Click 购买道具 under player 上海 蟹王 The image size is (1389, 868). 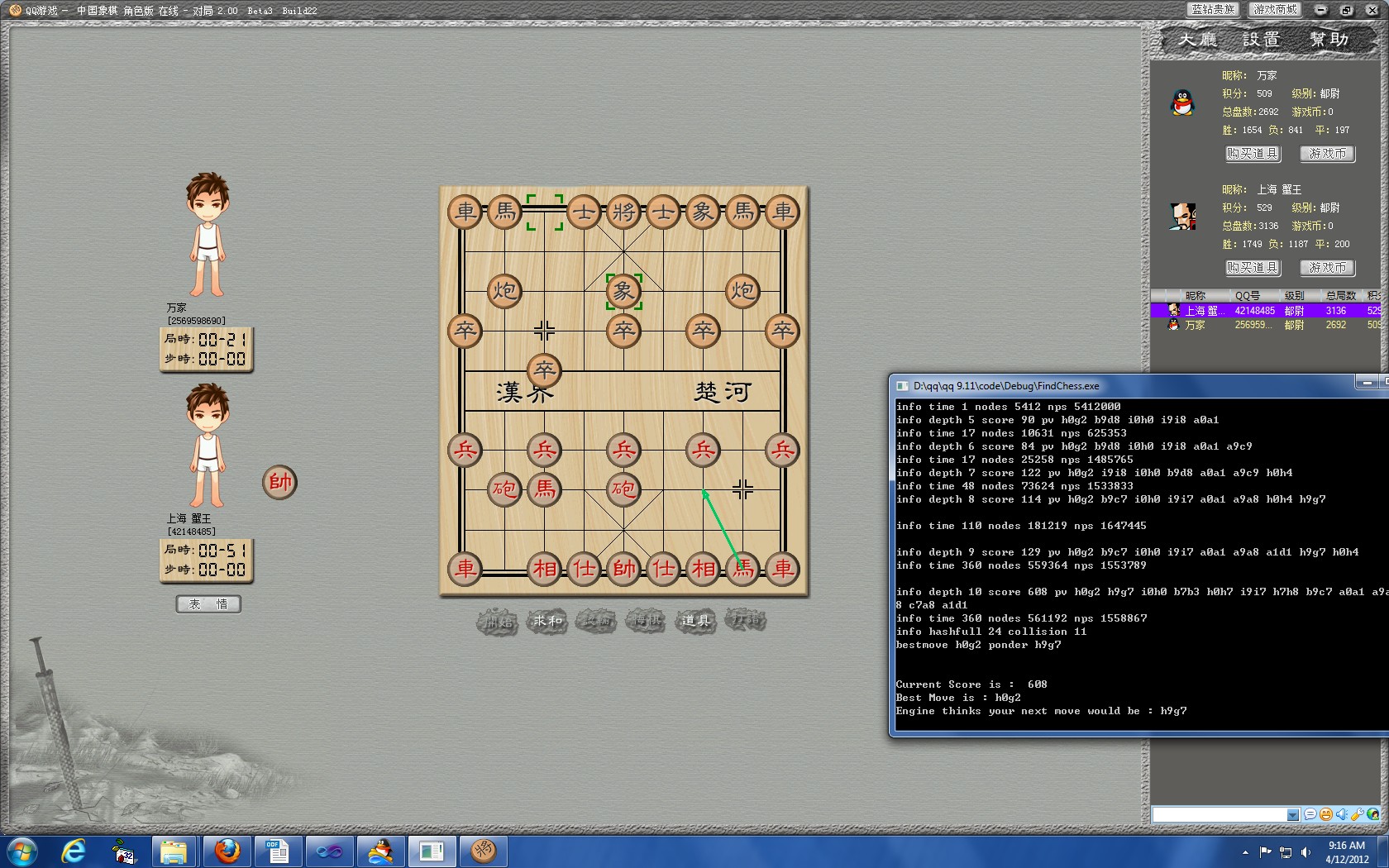coord(1253,268)
